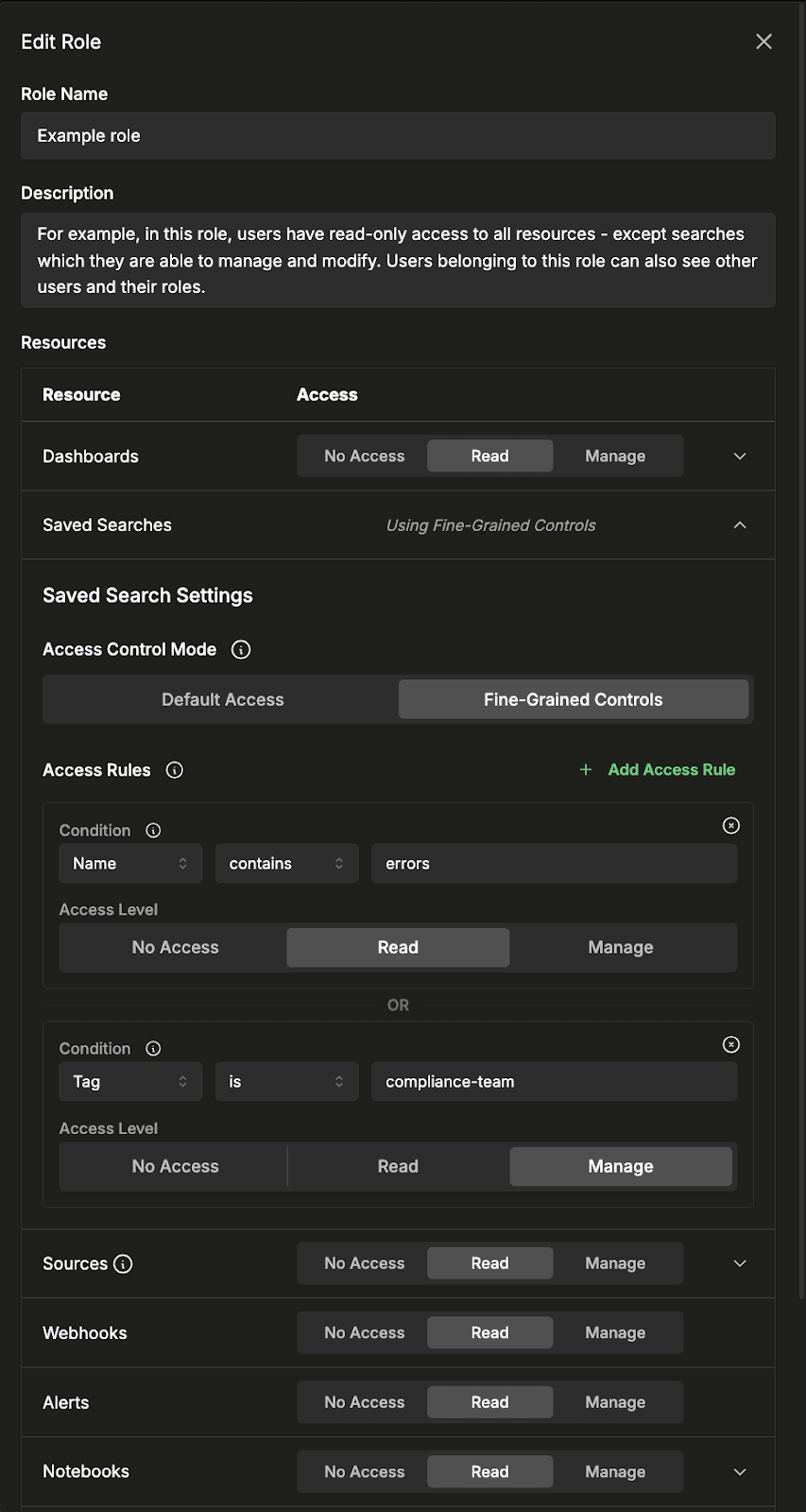Click the Sources info icon
Image resolution: width=806 pixels, height=1512 pixels.
(x=123, y=1264)
